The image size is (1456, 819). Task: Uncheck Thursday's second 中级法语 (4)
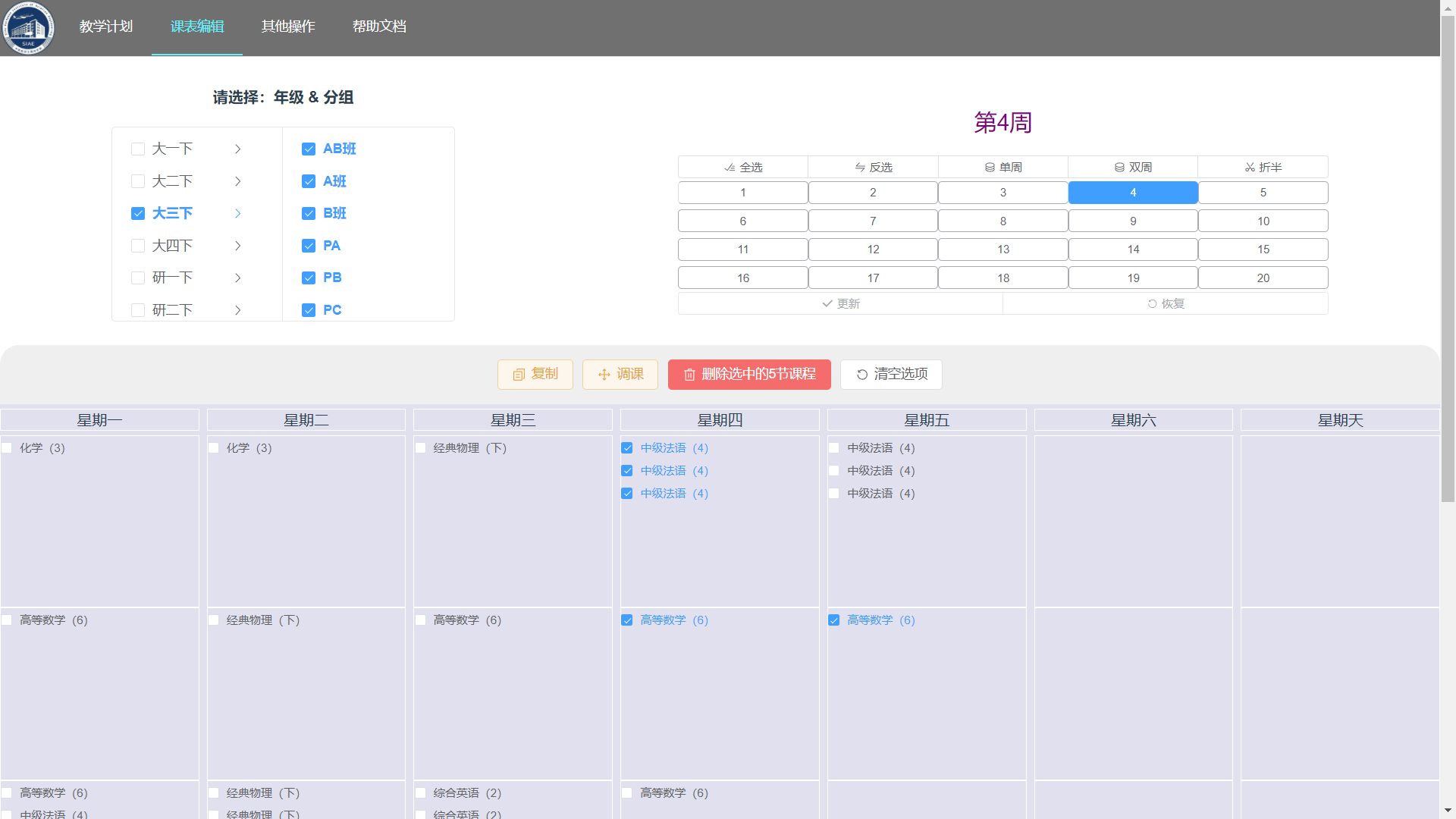(x=627, y=471)
